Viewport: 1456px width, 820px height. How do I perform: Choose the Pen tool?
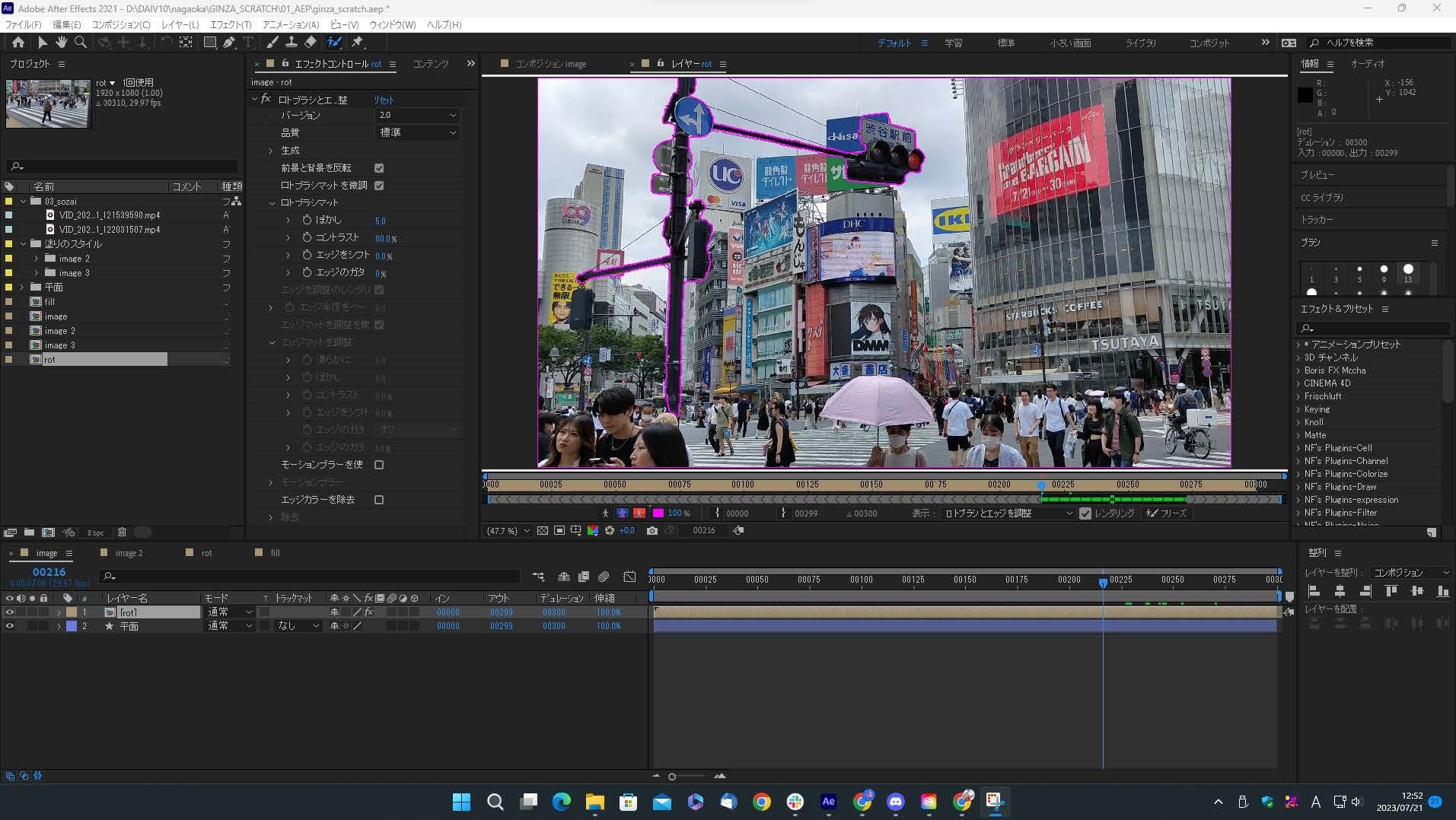228,43
